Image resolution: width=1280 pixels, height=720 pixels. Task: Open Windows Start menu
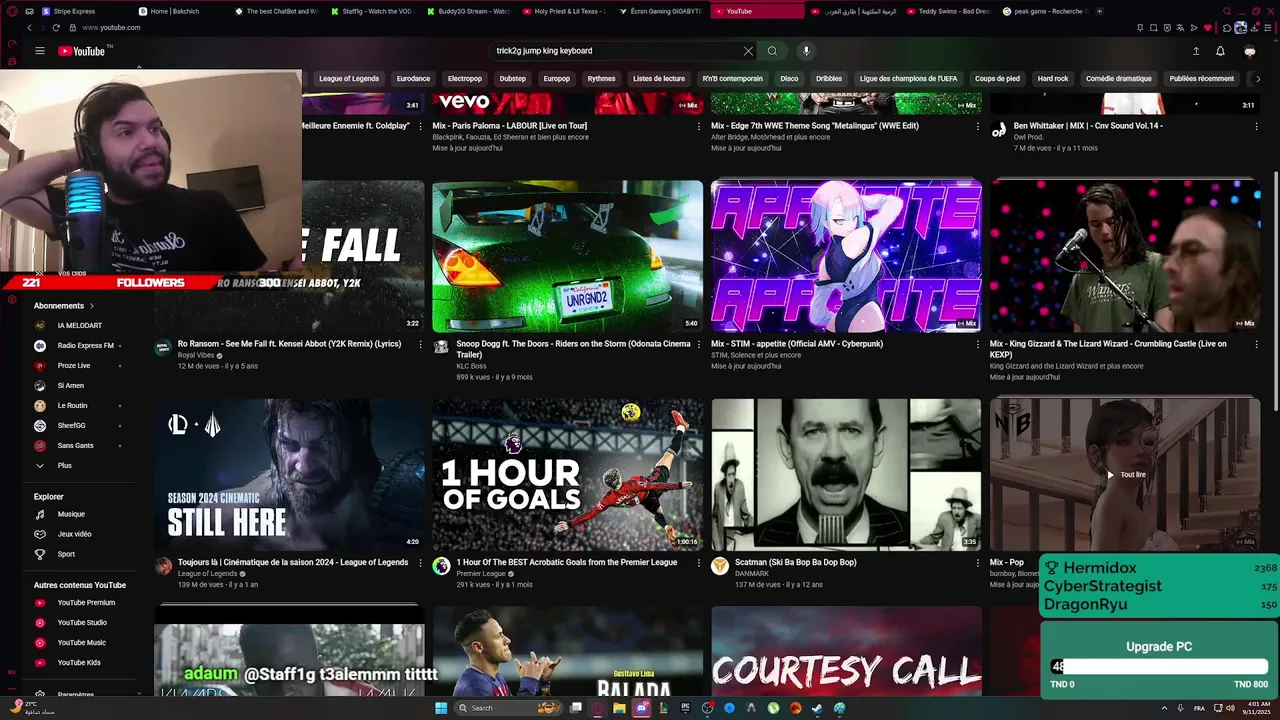coord(441,708)
